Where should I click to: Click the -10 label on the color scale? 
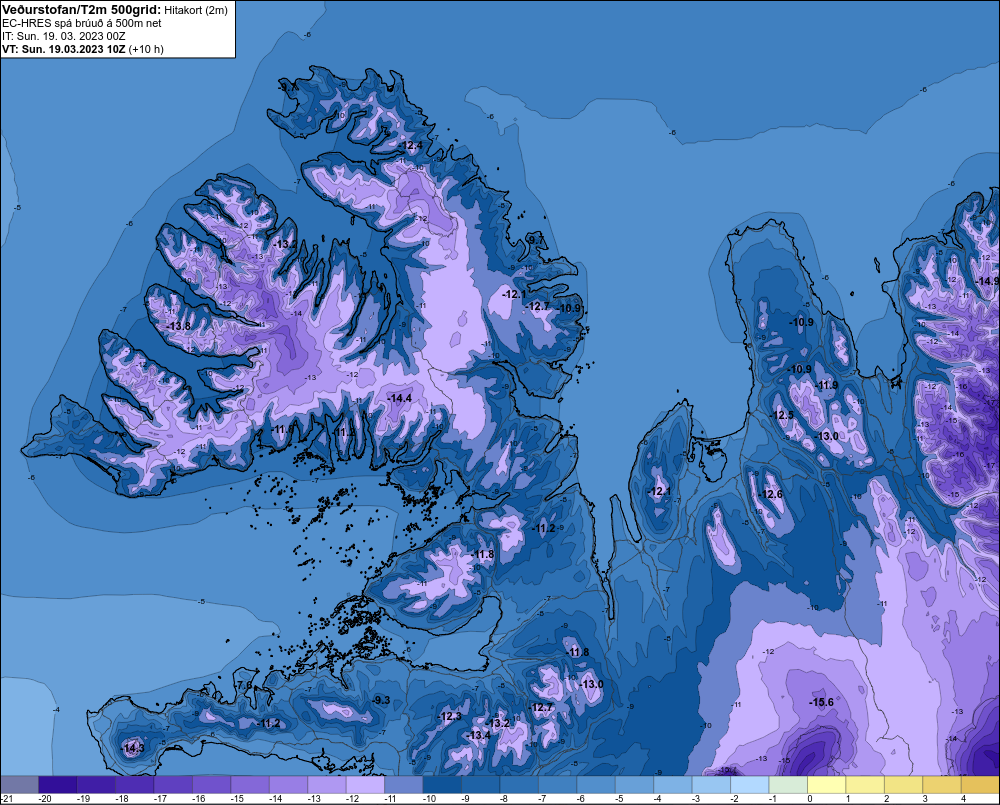(x=429, y=799)
